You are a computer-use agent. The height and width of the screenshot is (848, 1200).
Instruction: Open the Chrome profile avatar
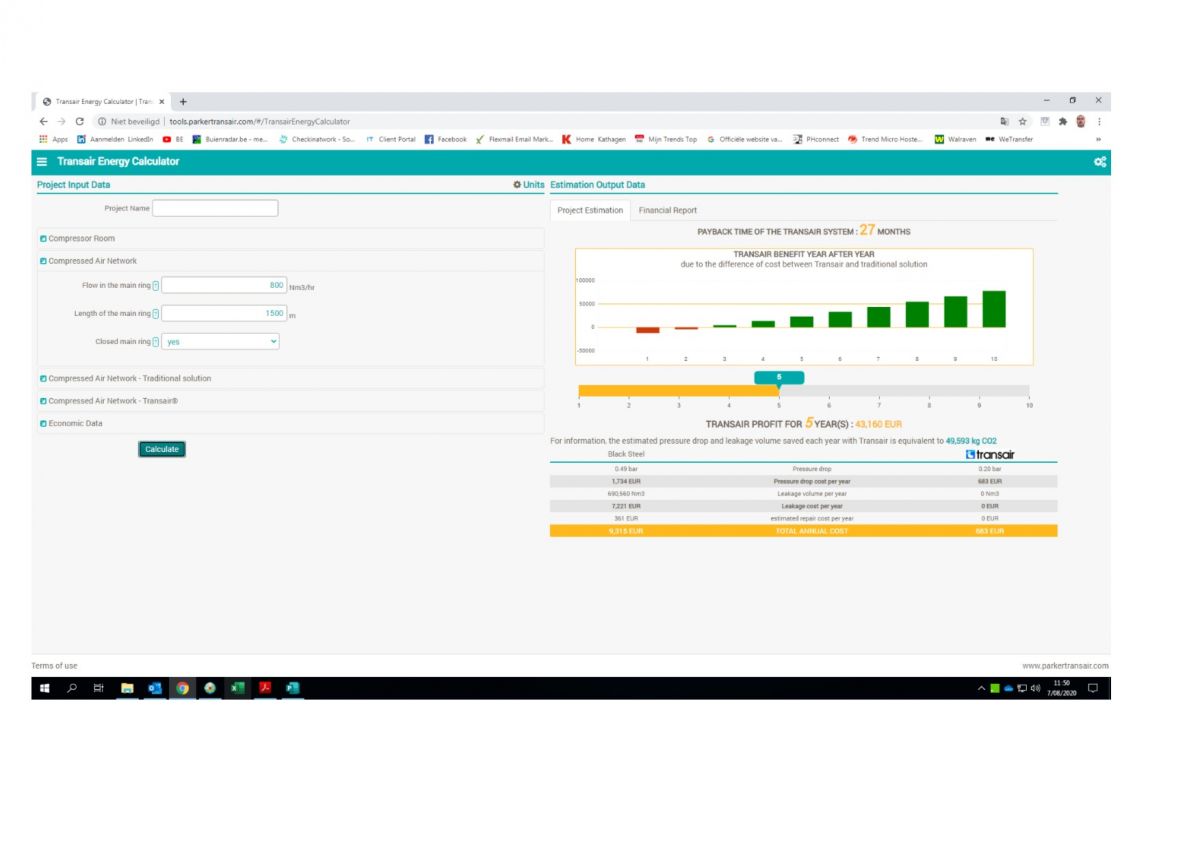click(x=1081, y=121)
